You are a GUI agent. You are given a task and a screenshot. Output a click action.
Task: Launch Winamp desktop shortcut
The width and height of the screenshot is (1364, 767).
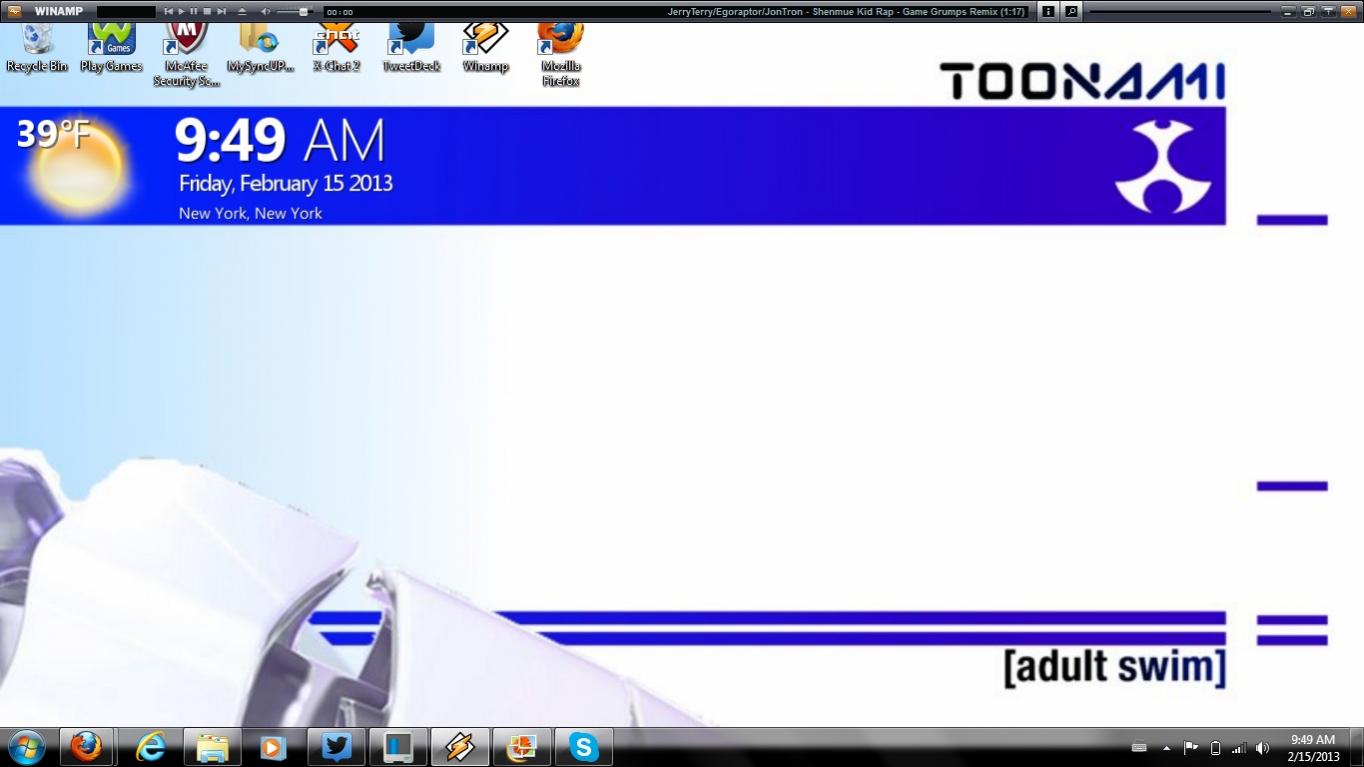click(x=485, y=48)
